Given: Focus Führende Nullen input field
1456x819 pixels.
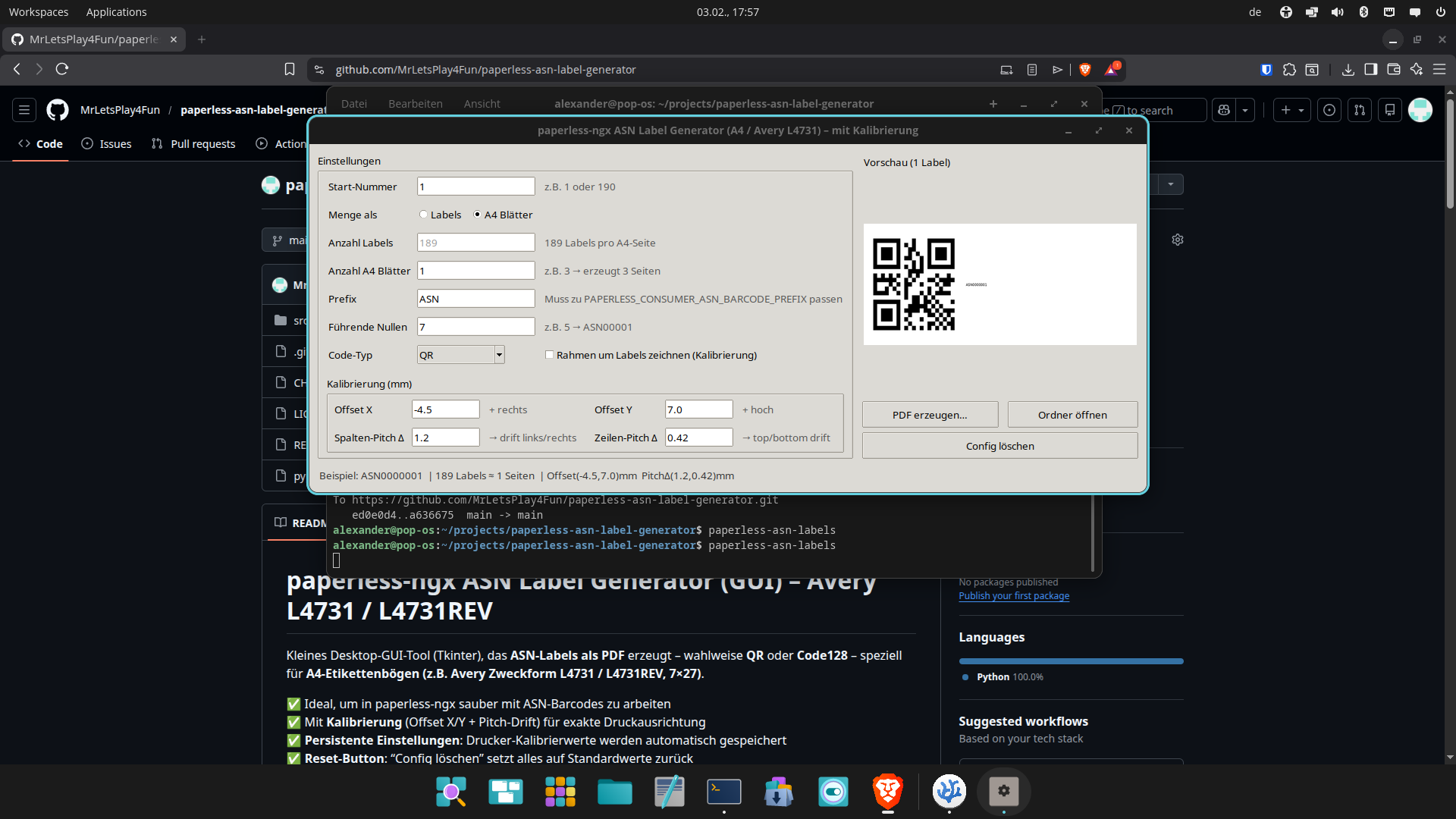Looking at the screenshot, I should (x=475, y=327).
